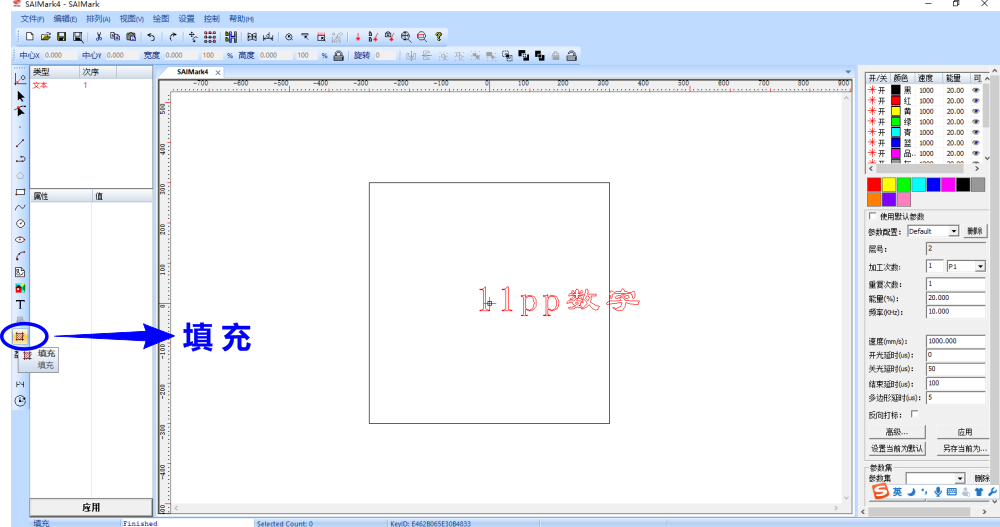Click the Cut scissors icon
Screen dimensions: 1000x527
click(99, 36)
